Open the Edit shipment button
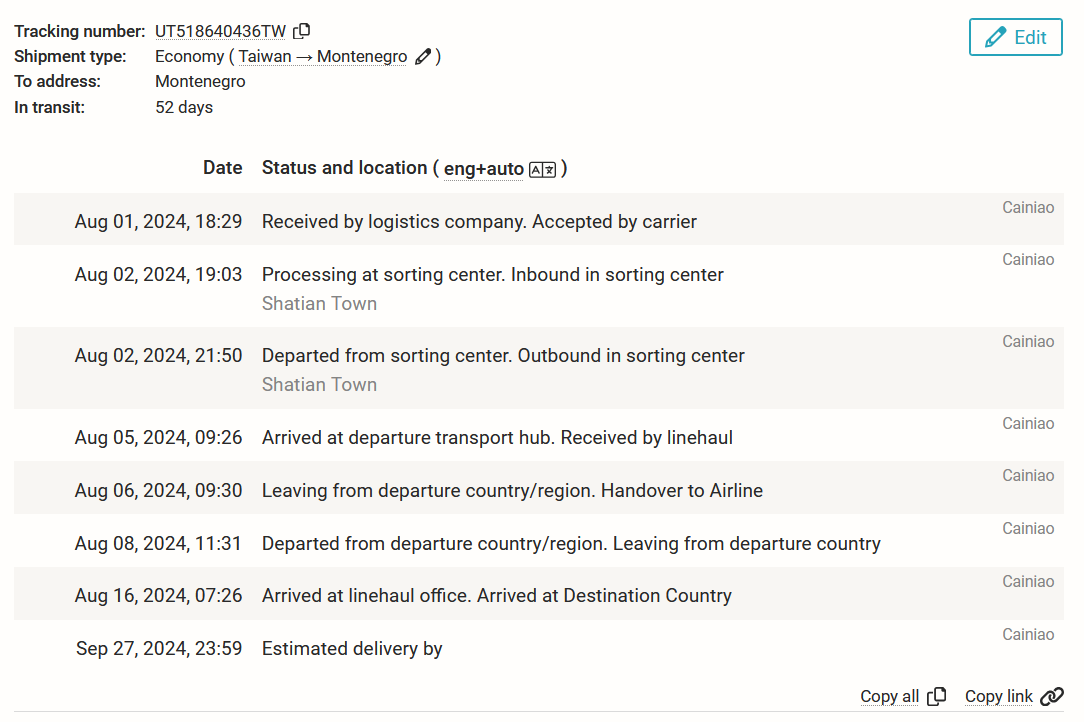The image size is (1084, 722). (1016, 37)
